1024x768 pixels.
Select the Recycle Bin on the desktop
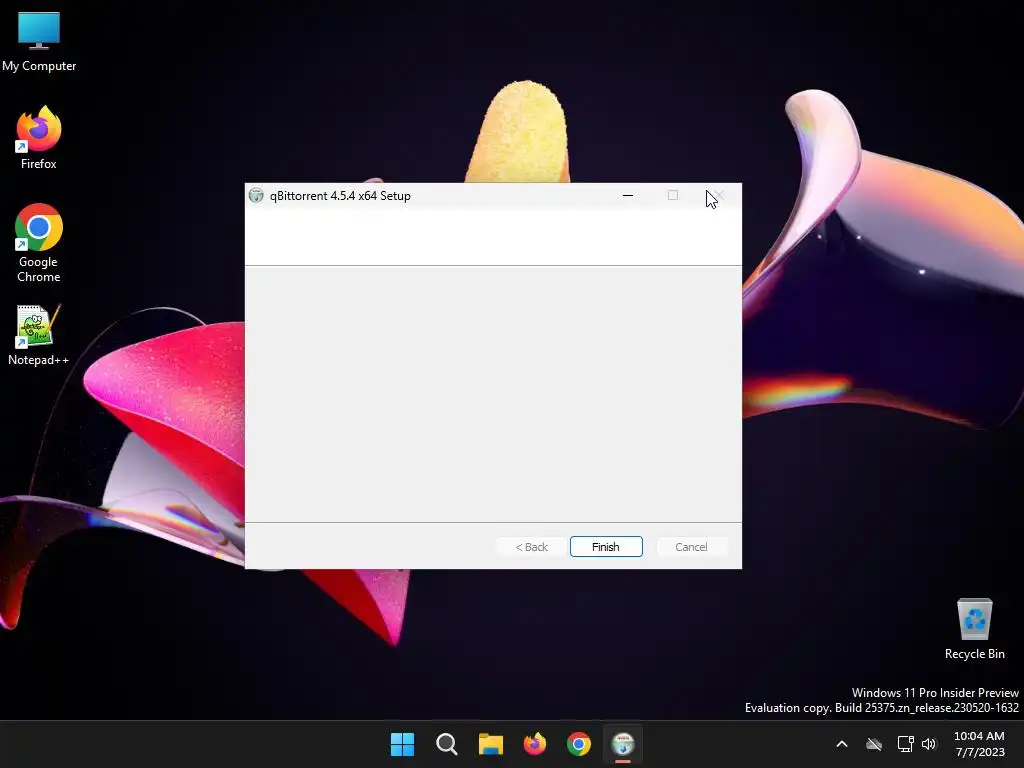point(974,629)
